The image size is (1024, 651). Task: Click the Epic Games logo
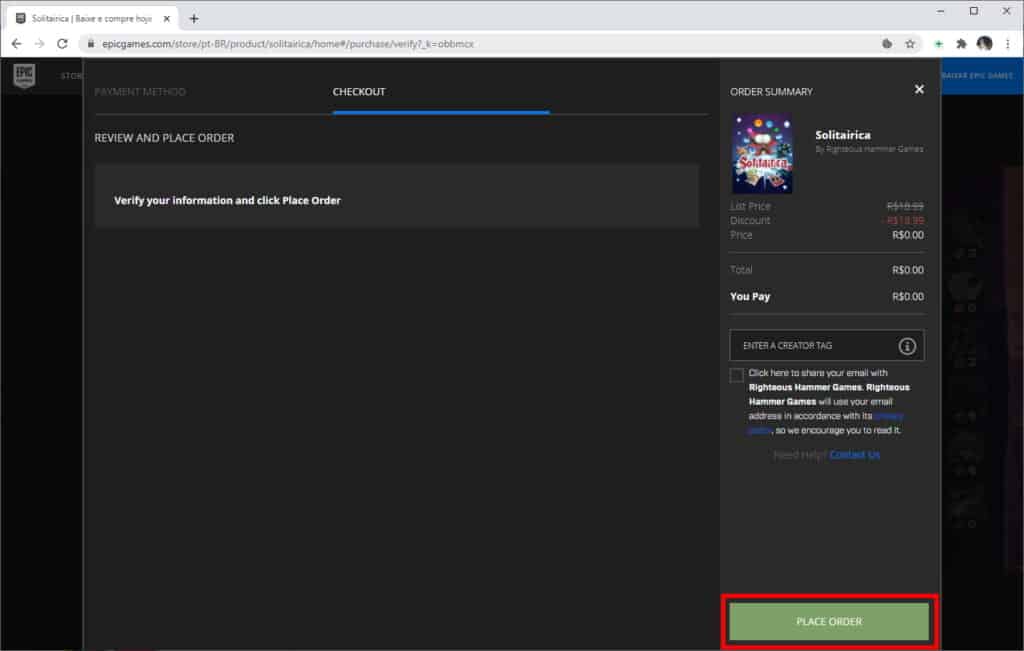tap(24, 76)
